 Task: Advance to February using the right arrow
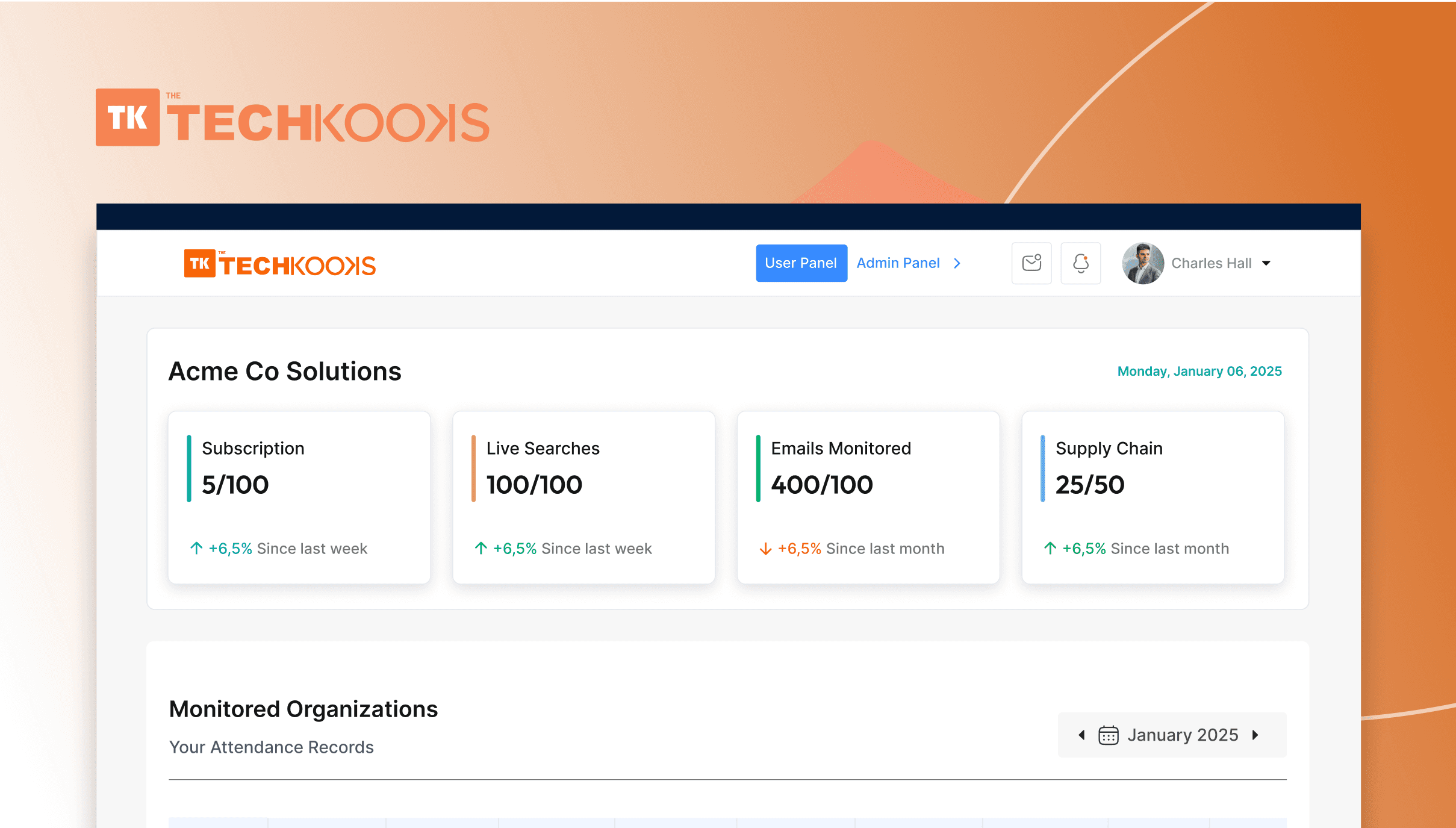pos(1255,735)
